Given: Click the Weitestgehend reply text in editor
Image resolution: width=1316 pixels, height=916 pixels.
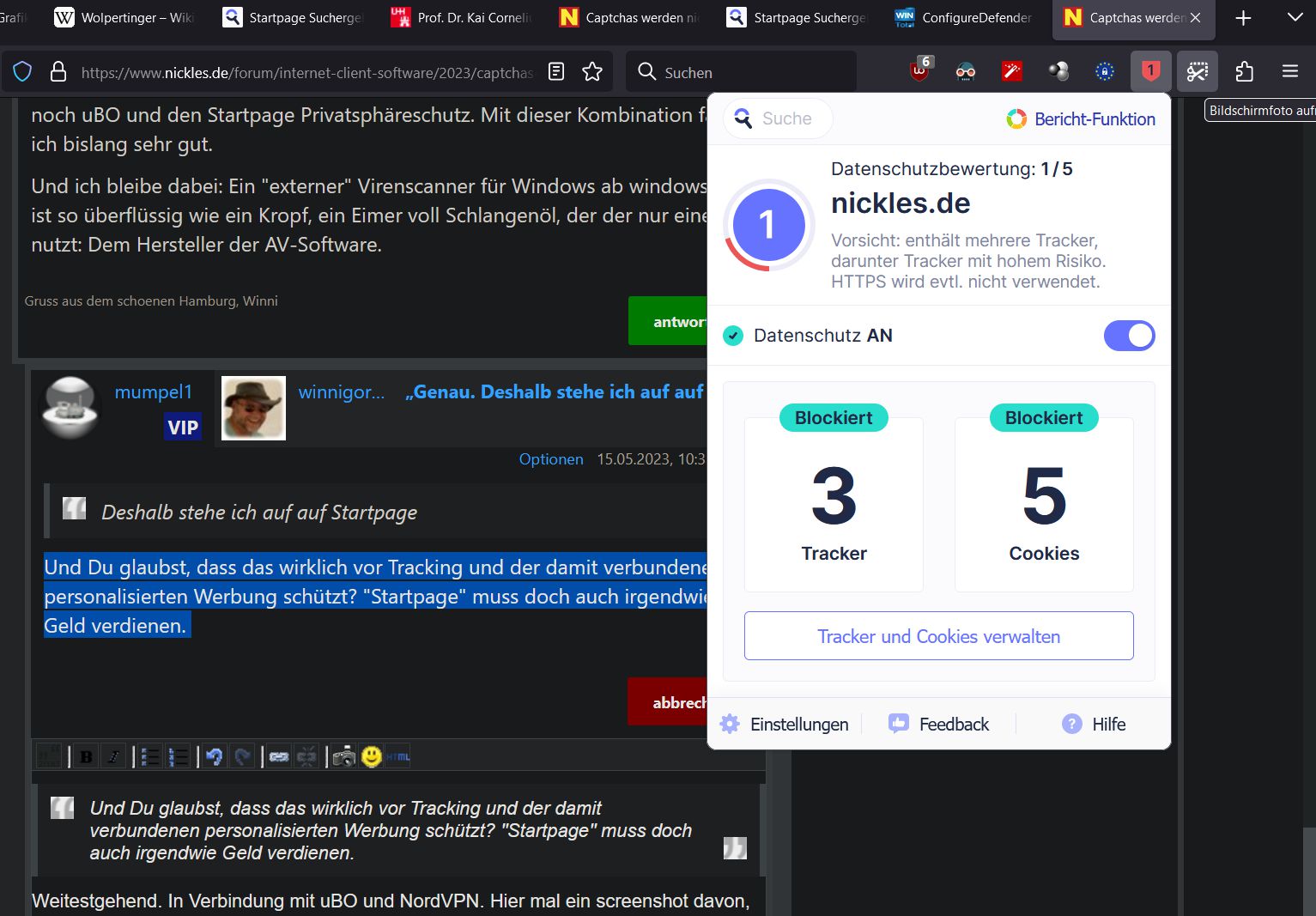Looking at the screenshot, I should coord(391,901).
